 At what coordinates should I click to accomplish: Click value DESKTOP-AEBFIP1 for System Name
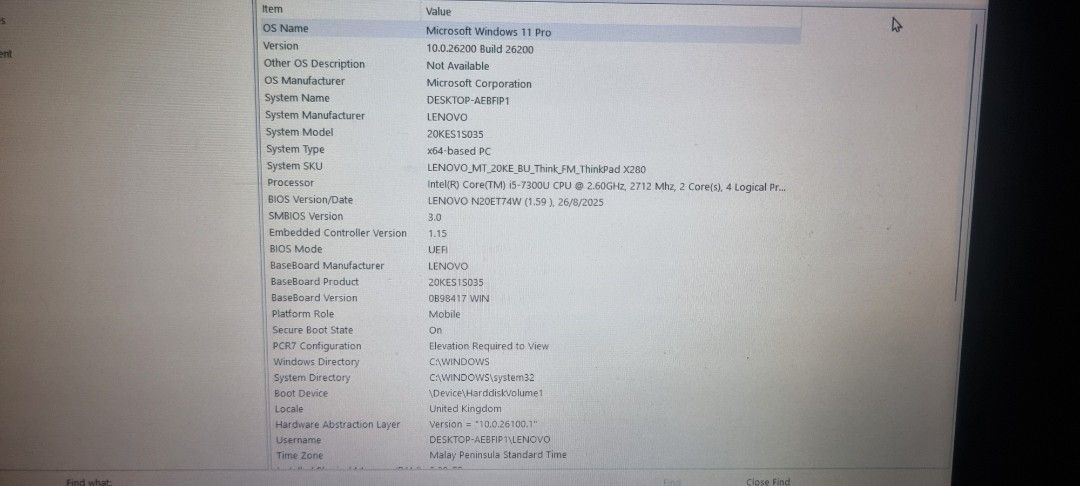pyautogui.click(x=468, y=101)
